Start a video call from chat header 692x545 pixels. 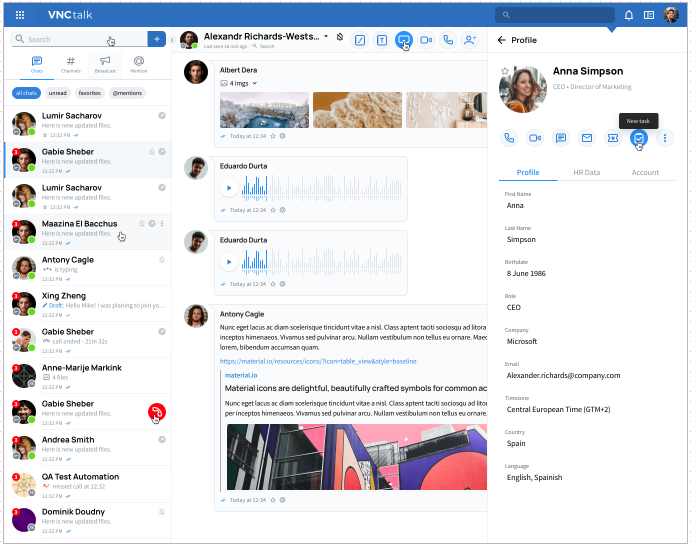[426, 40]
